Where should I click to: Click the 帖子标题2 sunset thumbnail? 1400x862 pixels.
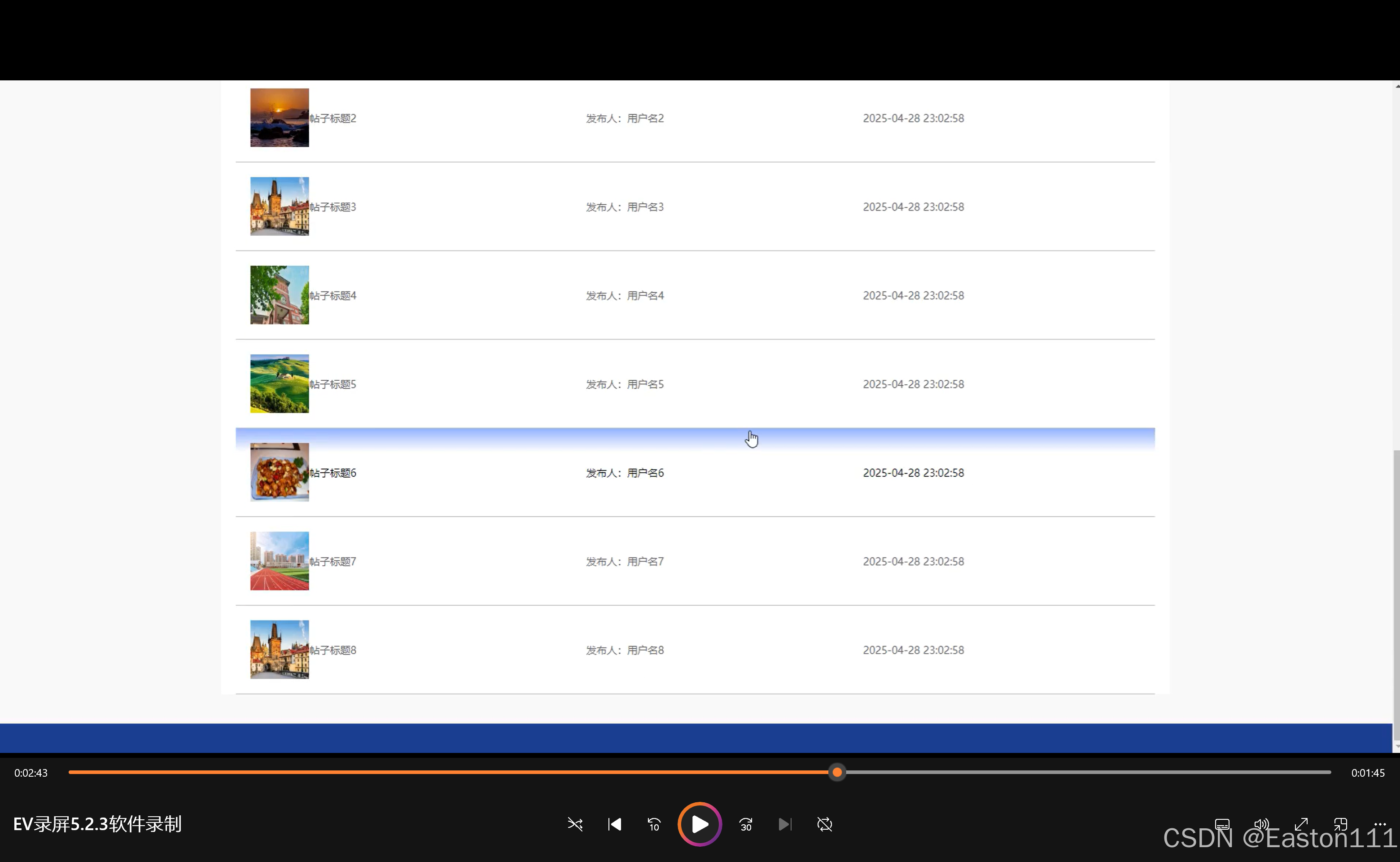(279, 118)
